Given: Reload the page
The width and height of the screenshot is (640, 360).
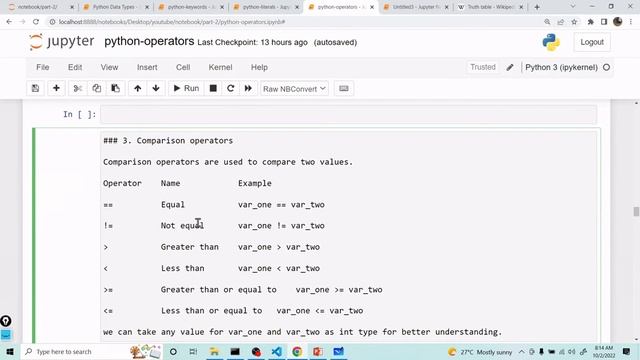Looking at the screenshot, I should click(x=36, y=22).
